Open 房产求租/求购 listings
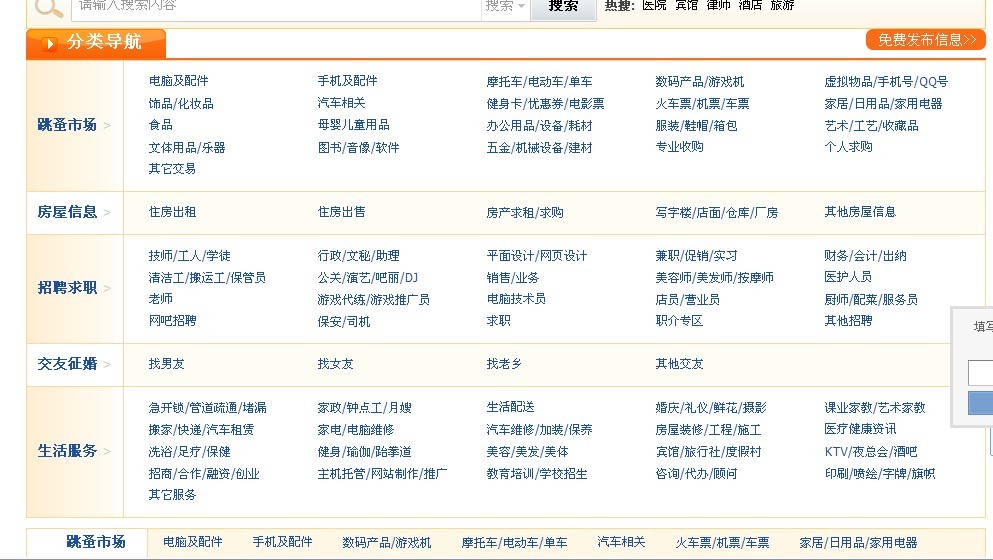Viewport: 993px width, 560px height. pos(525,212)
